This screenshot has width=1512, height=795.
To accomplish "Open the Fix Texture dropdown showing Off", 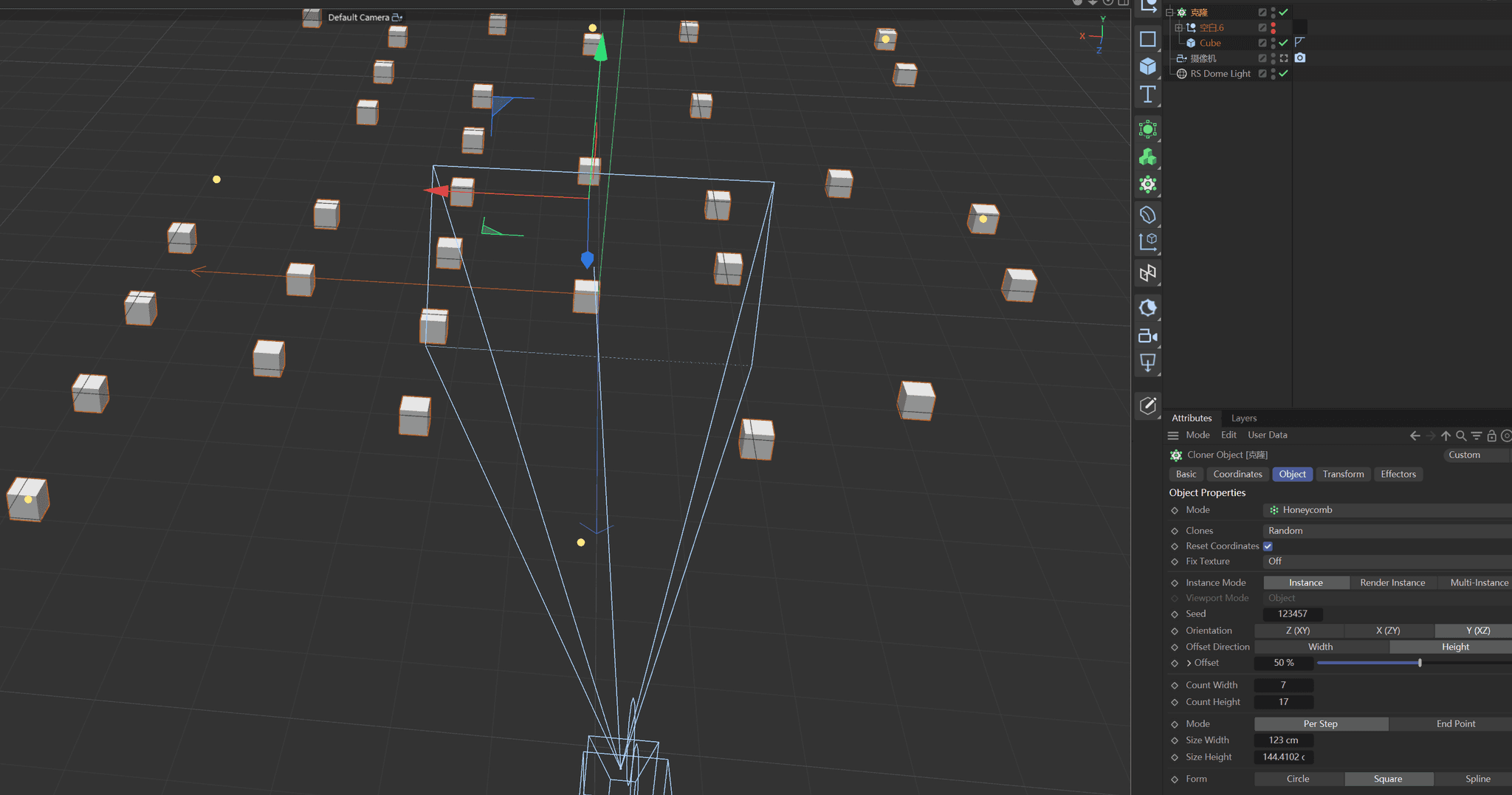I will pos(1387,562).
